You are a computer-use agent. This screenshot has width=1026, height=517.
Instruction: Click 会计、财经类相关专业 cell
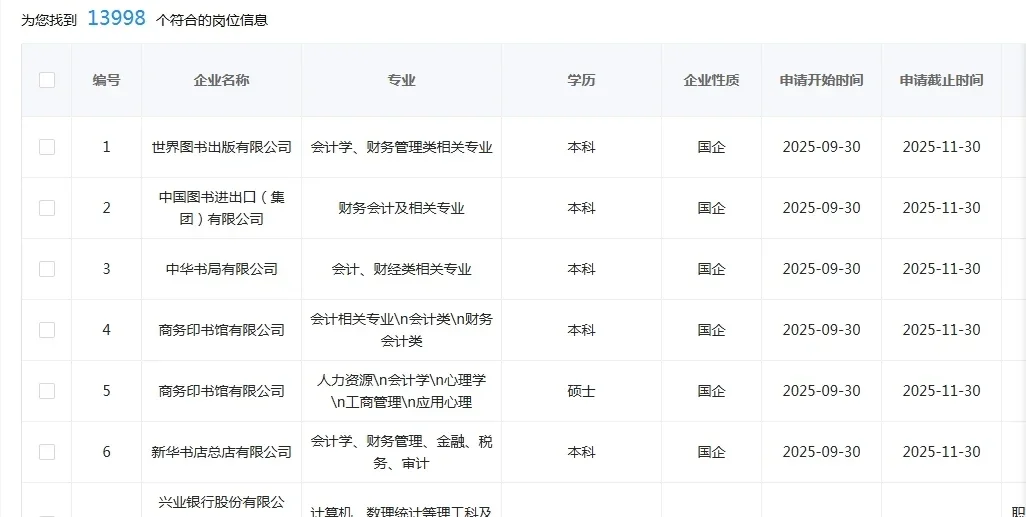(401, 269)
